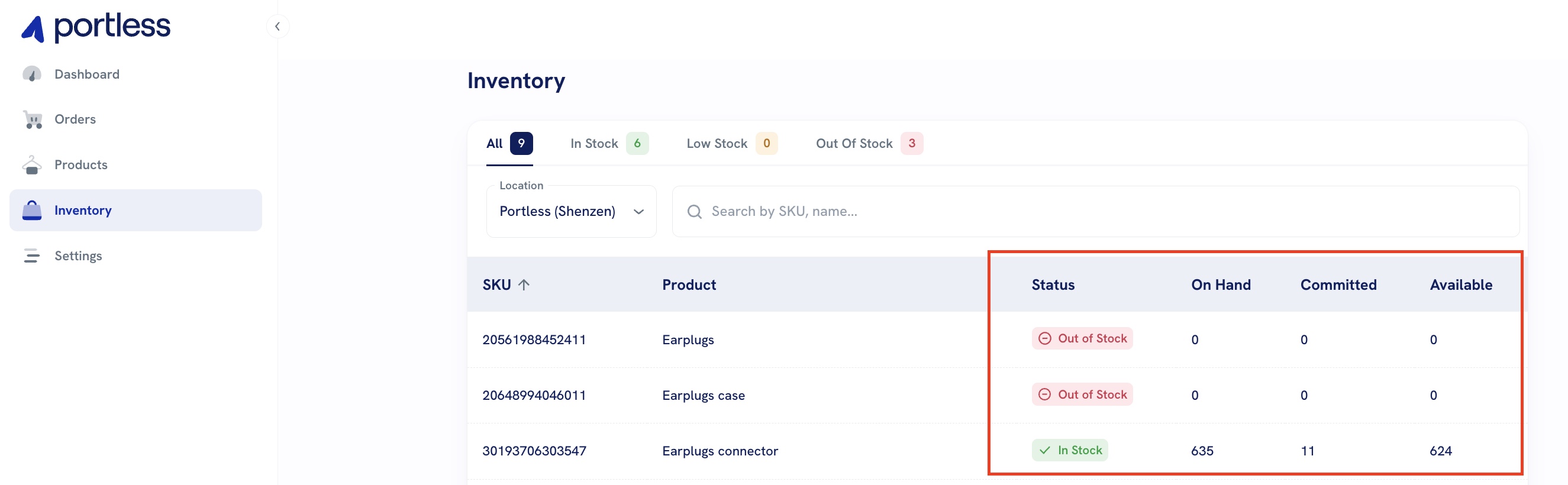Click the On Hand column header
The height and width of the screenshot is (485, 1568).
click(x=1221, y=285)
